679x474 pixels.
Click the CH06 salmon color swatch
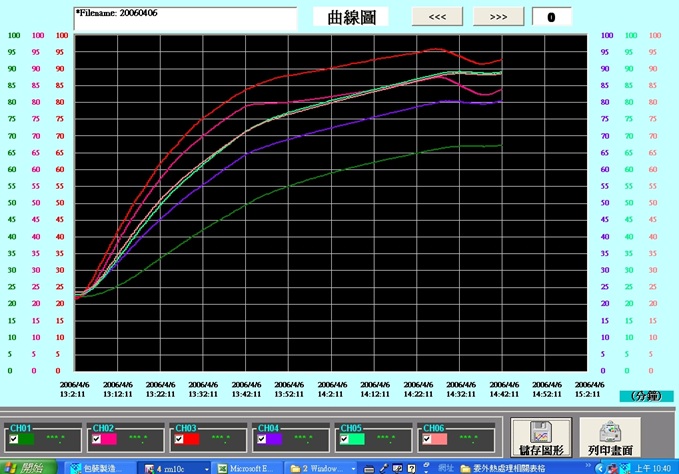click(440, 439)
